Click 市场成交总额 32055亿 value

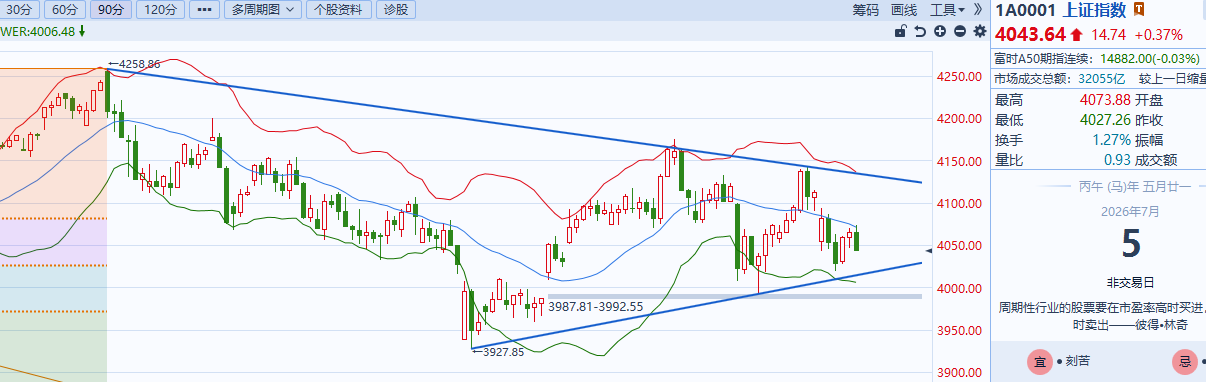1103,78
